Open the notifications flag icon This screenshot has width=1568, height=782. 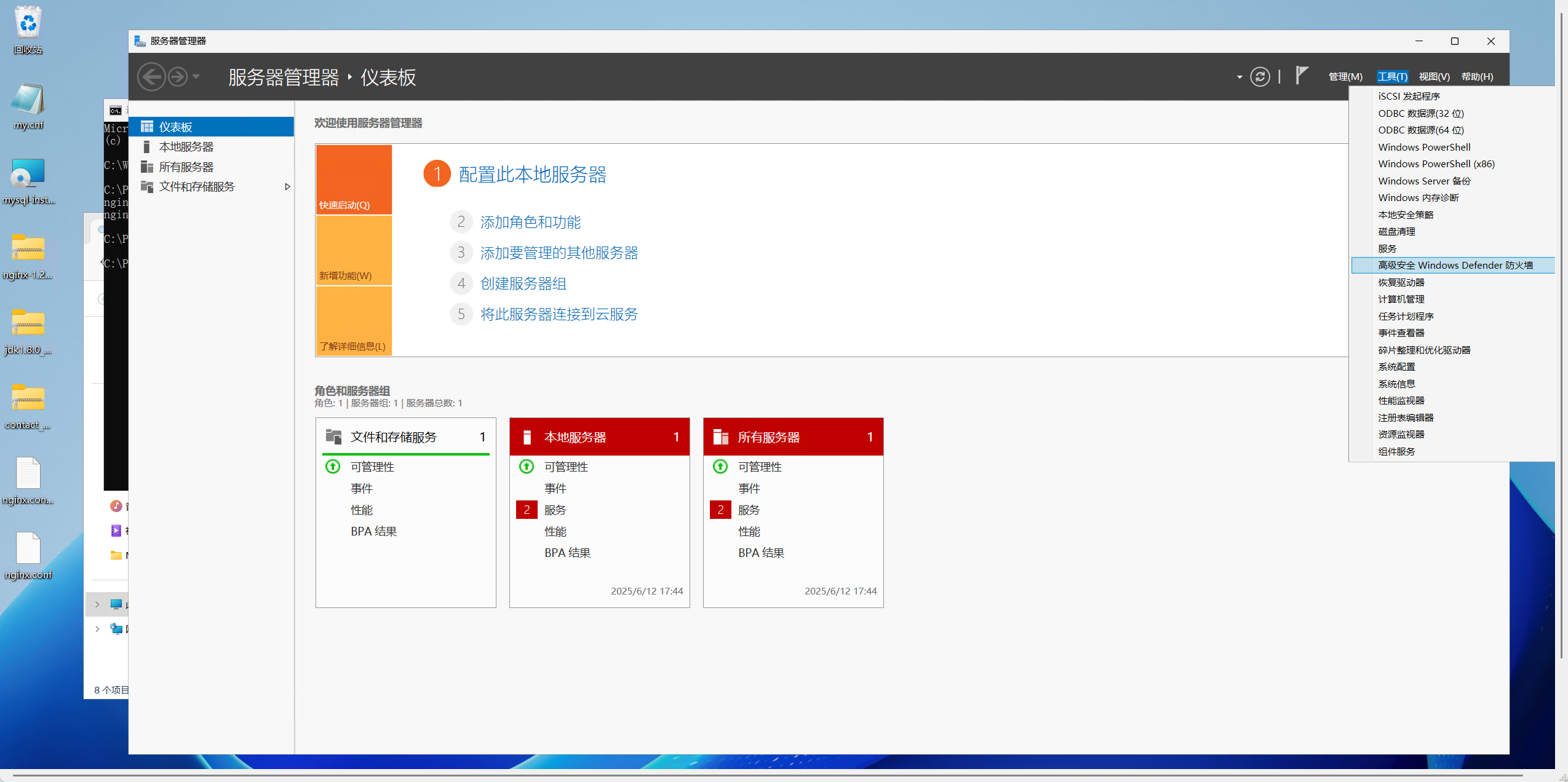tap(1301, 76)
